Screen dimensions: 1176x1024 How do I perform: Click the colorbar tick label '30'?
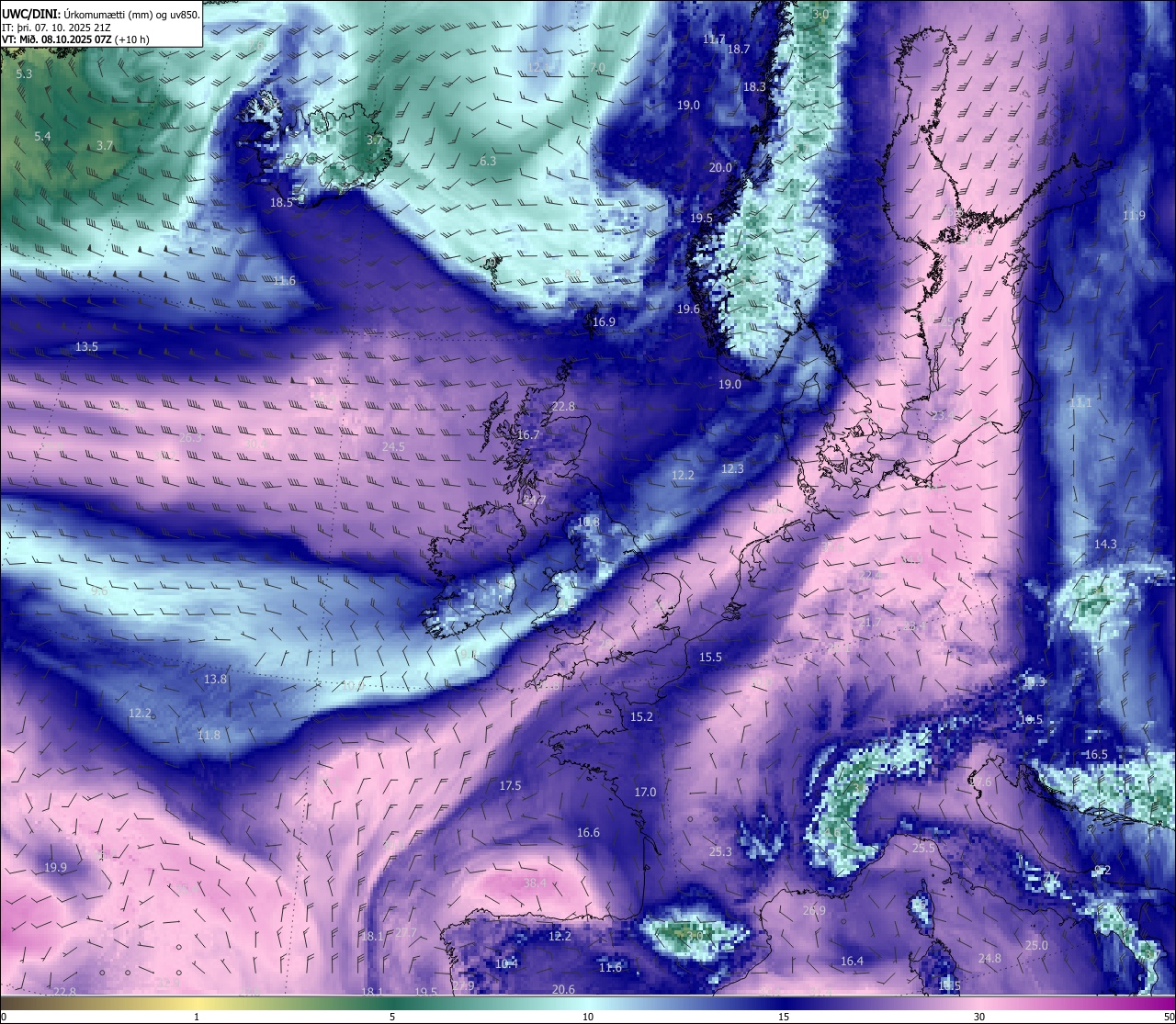click(x=979, y=1017)
